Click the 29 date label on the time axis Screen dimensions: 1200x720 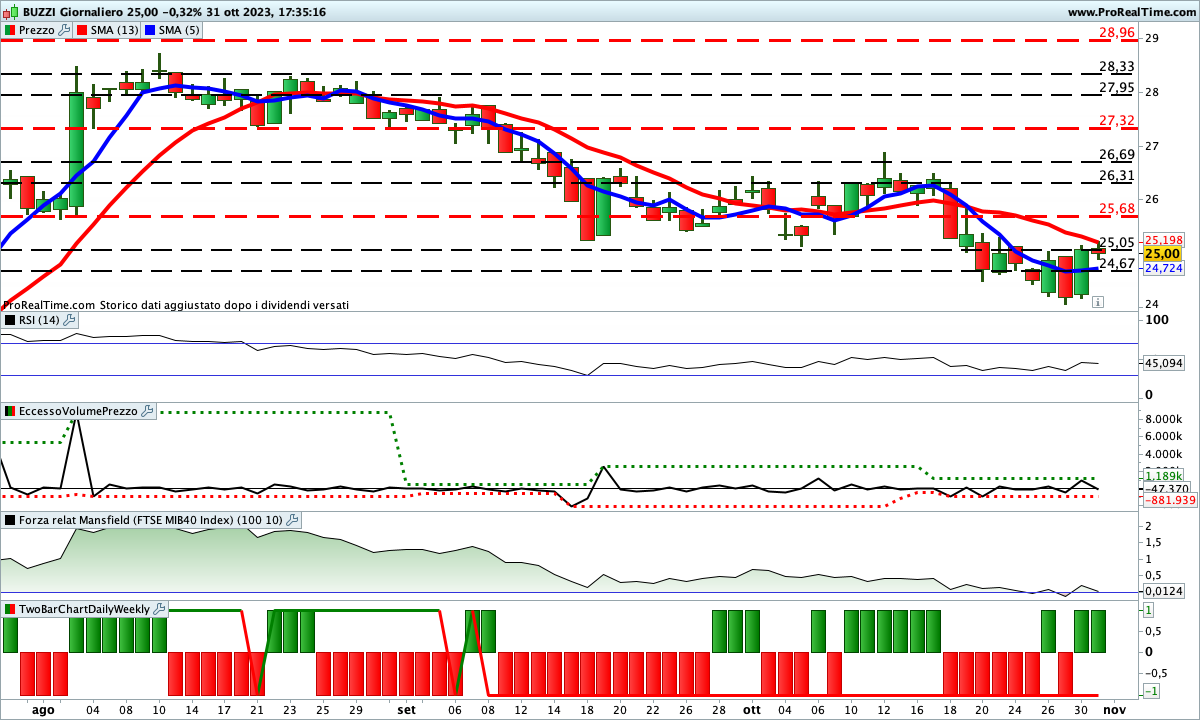click(x=356, y=709)
